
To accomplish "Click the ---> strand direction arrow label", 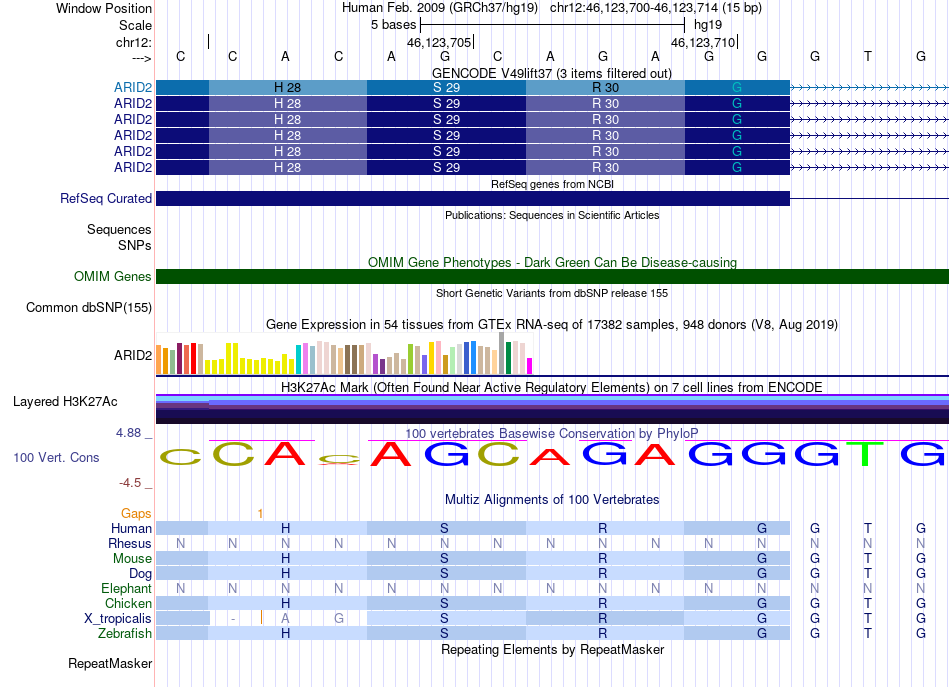I will point(142,58).
